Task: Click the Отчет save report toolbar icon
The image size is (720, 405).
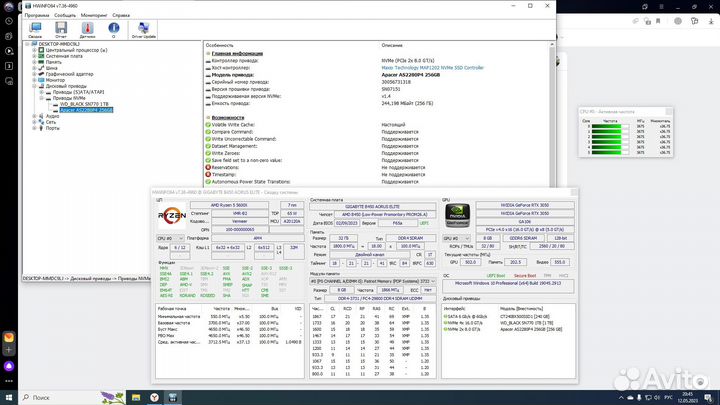Action: (61, 30)
